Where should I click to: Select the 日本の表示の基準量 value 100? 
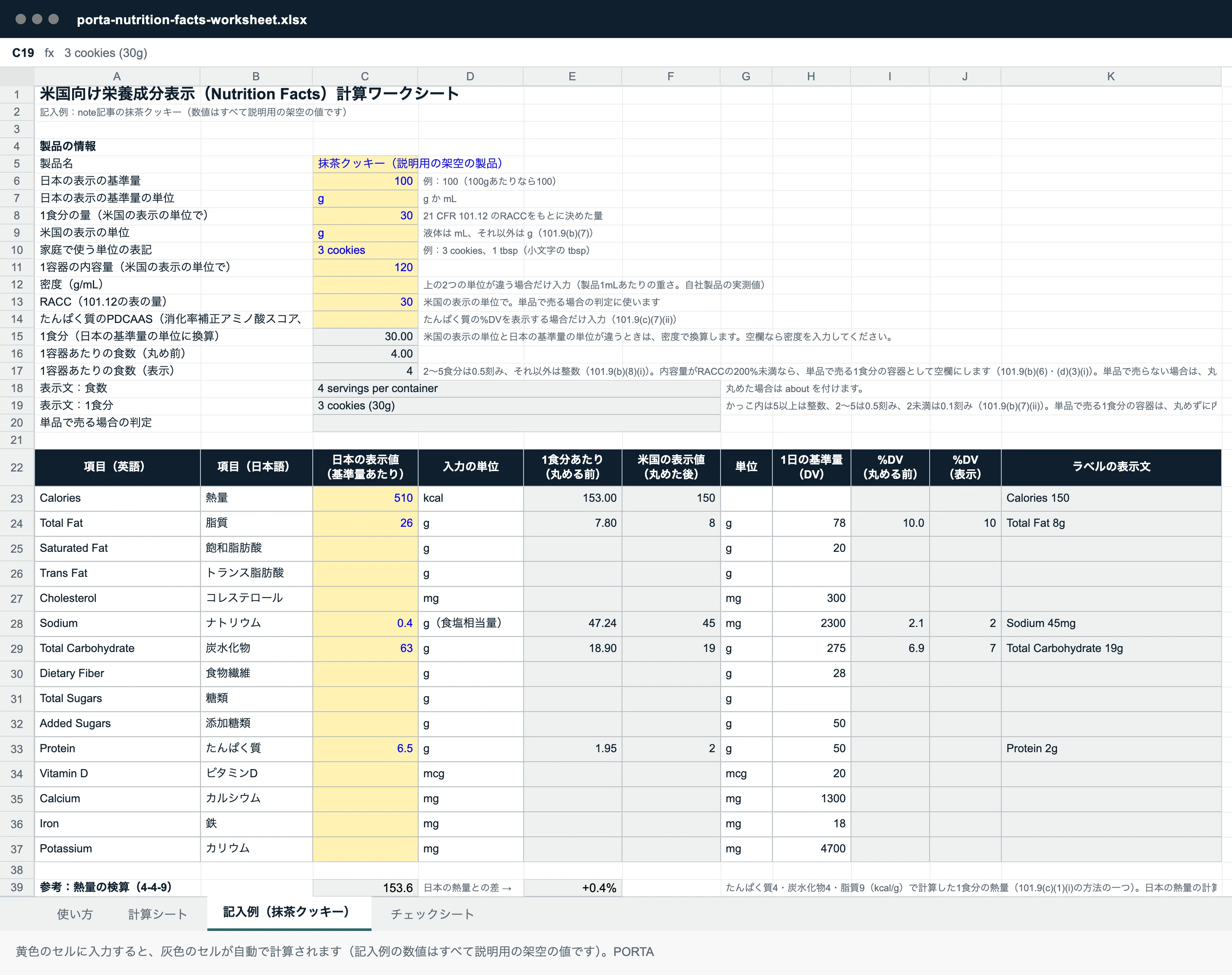365,181
